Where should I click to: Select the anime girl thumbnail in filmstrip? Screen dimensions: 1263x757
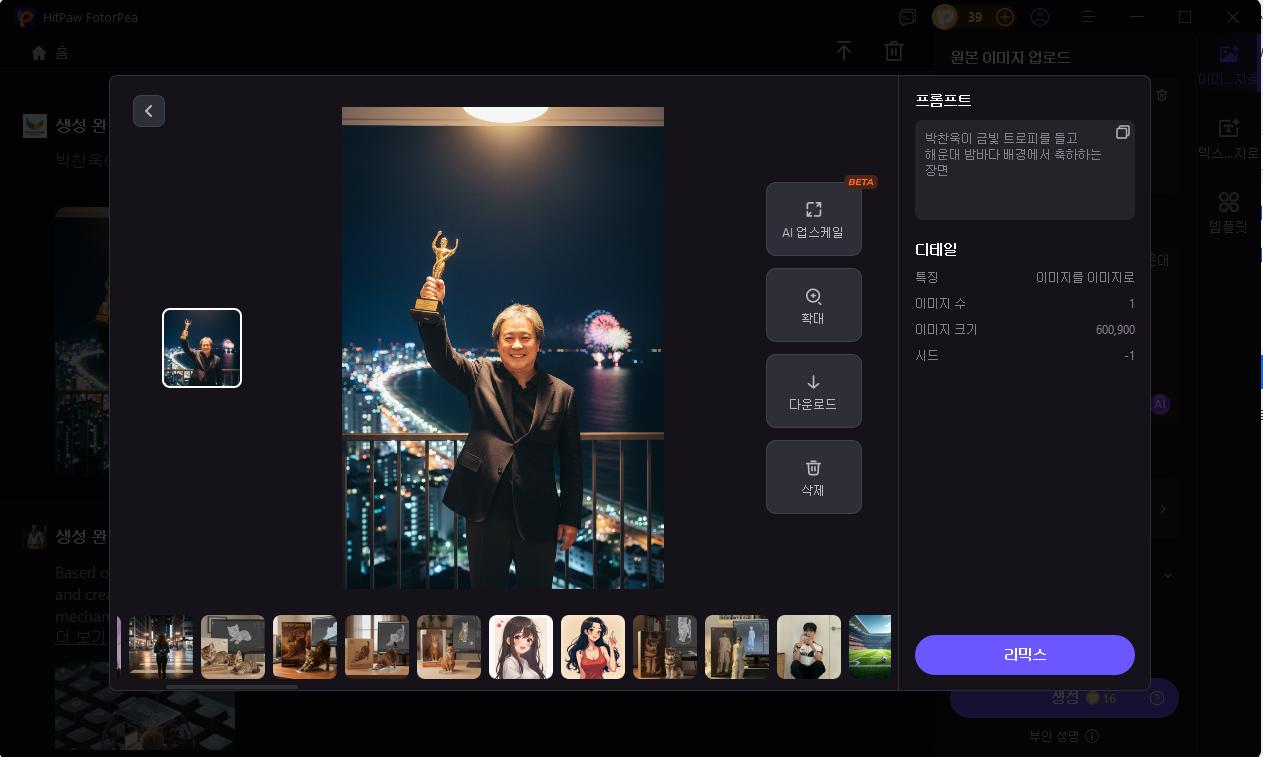pos(521,647)
